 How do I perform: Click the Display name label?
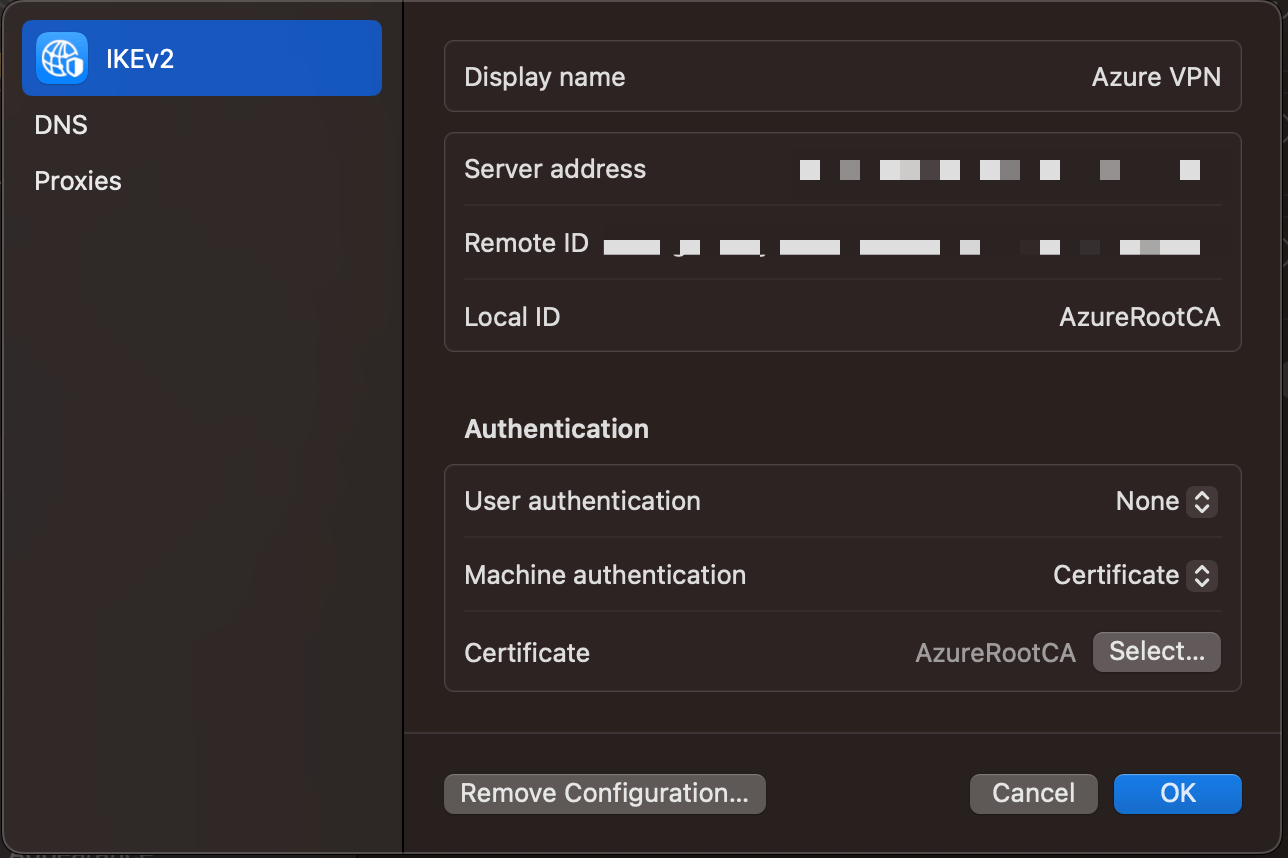[545, 77]
